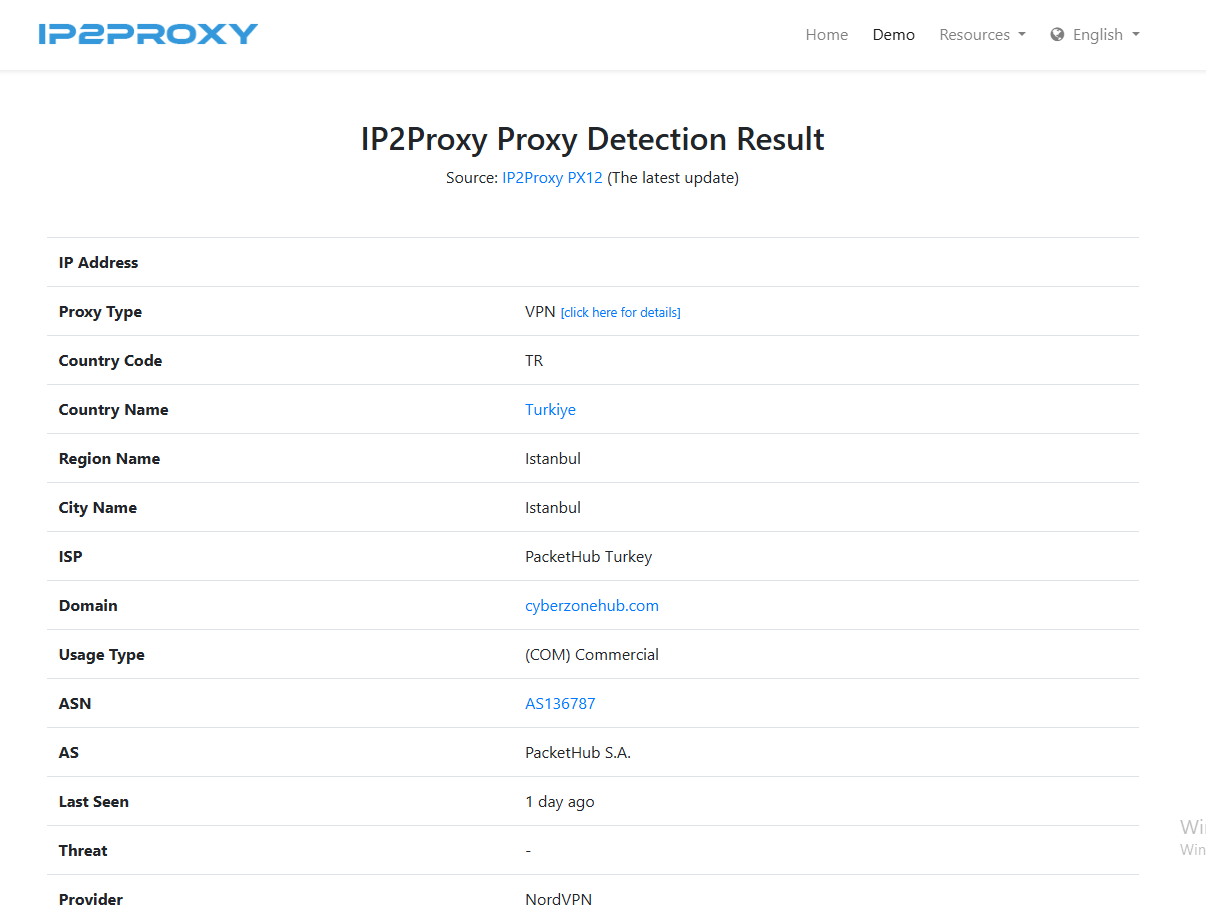Image resolution: width=1206 pixels, height=909 pixels.
Task: Click the globe language icon
Action: pyautogui.click(x=1057, y=34)
